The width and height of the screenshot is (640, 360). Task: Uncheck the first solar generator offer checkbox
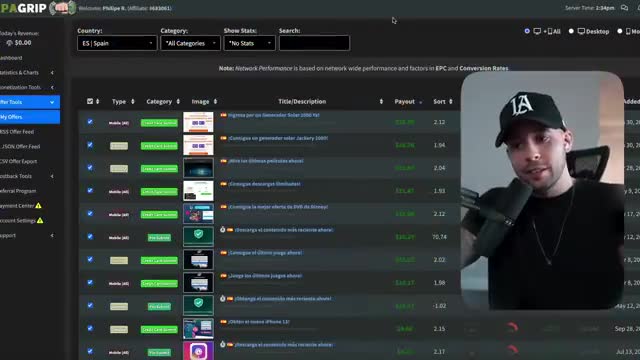[90, 122]
